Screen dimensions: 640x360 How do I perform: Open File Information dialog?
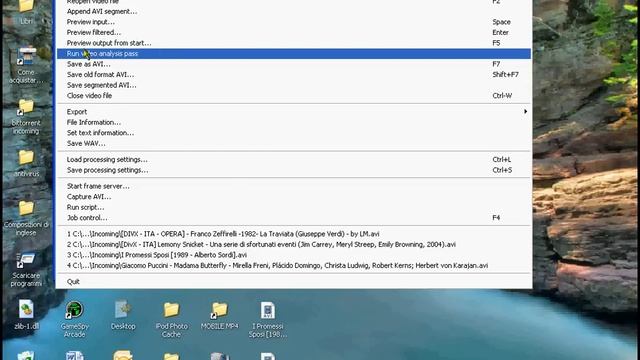click(x=294, y=122)
